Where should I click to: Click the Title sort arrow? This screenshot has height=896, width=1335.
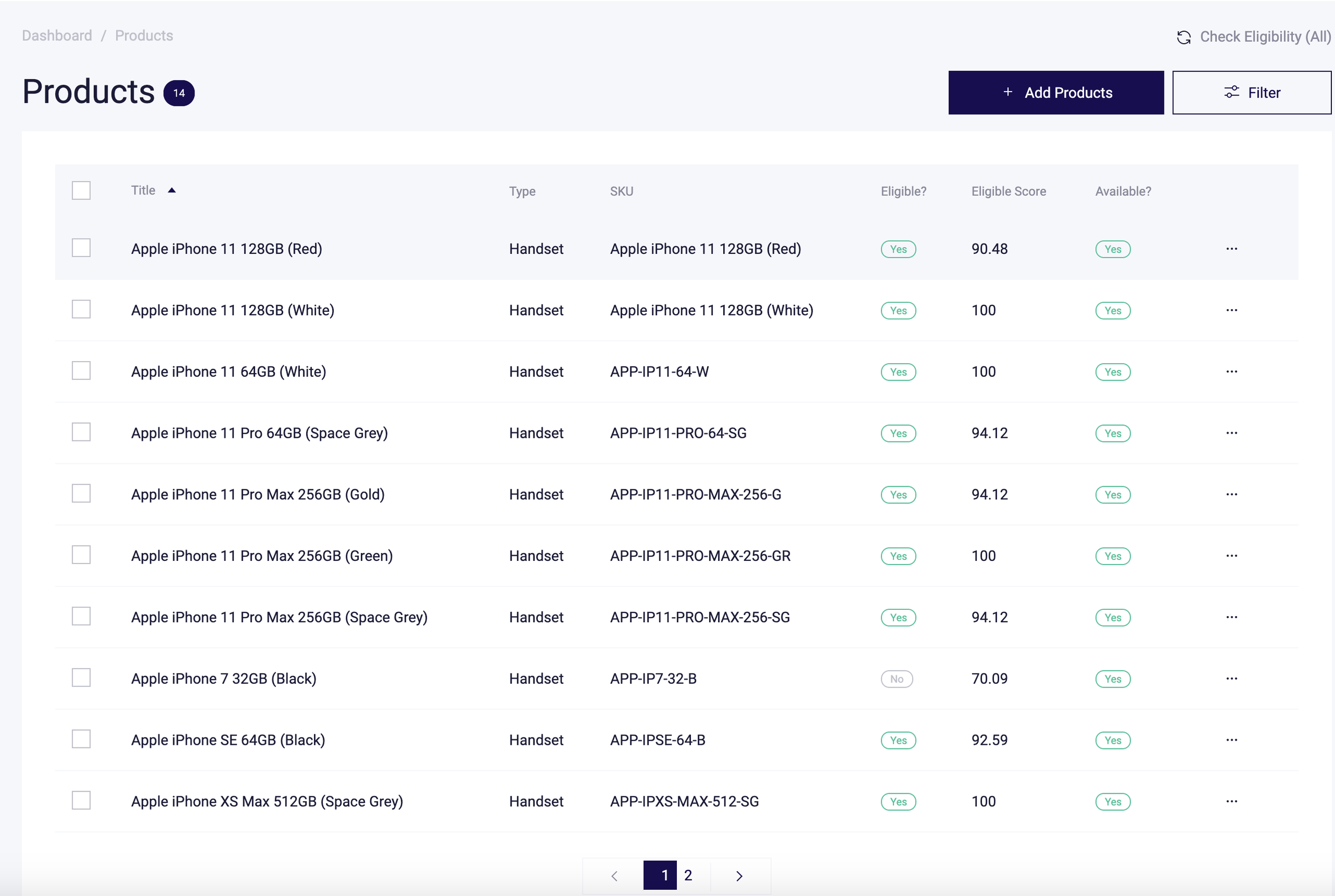172,190
